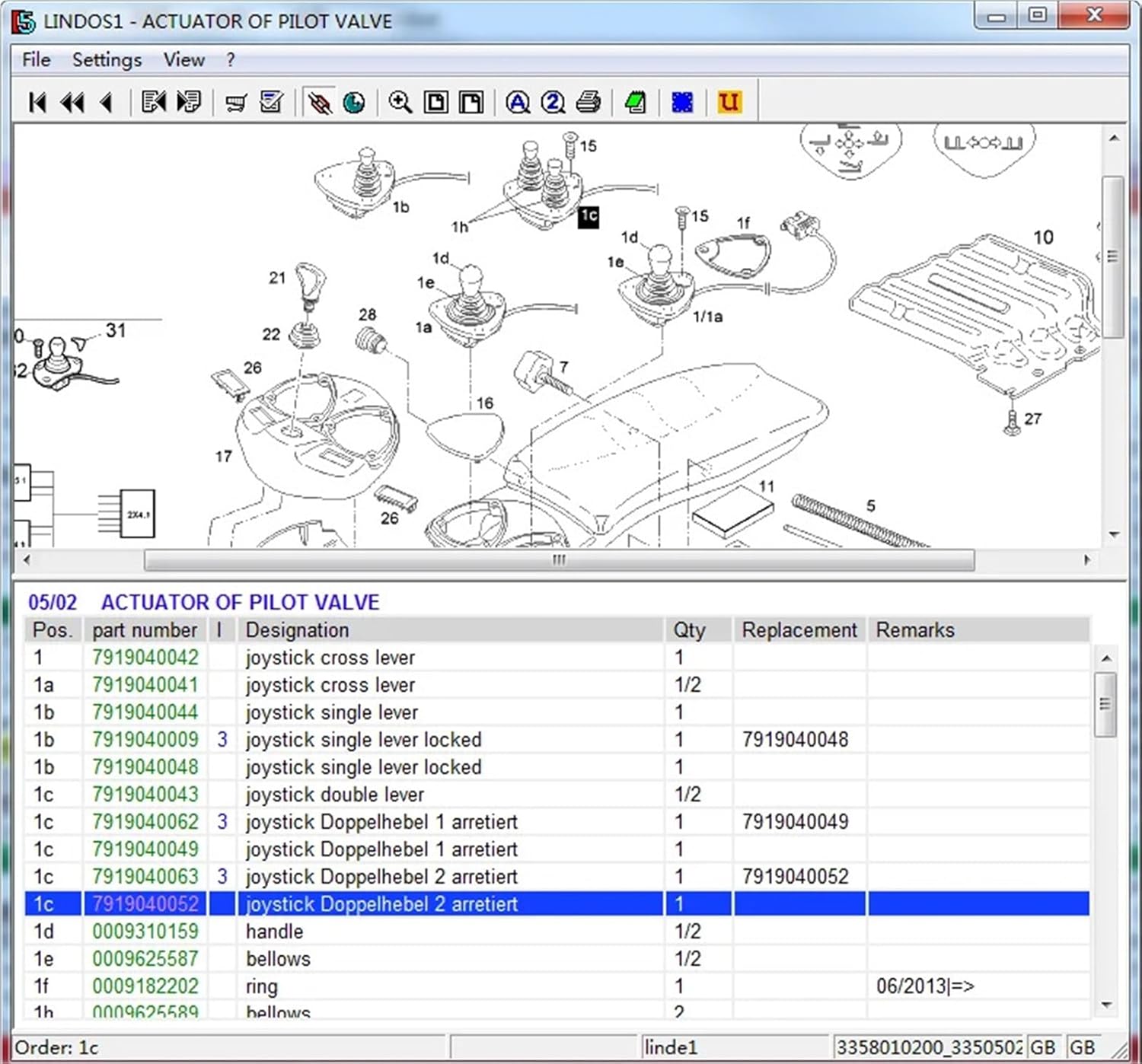Open the green notepad icon
The width and height of the screenshot is (1142, 1064).
tap(635, 102)
